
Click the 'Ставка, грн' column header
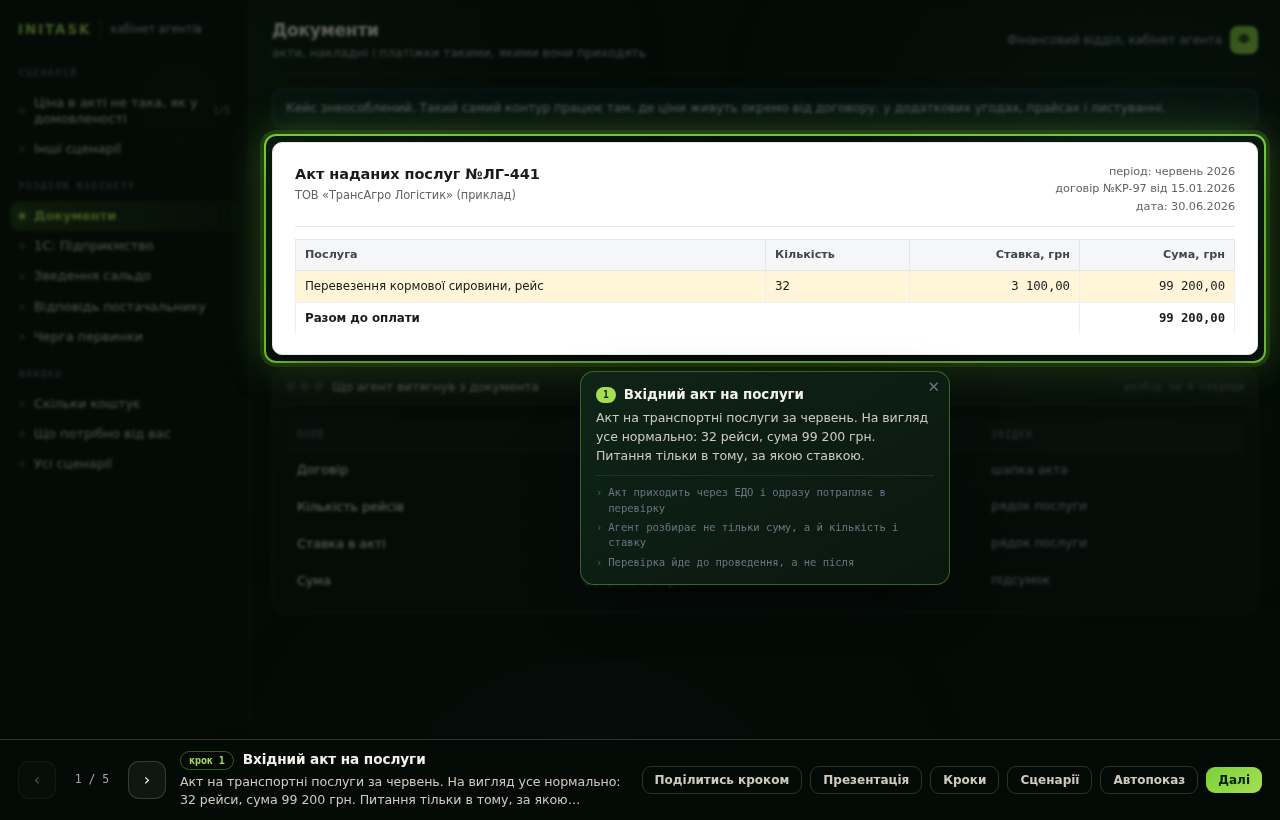pyautogui.click(x=994, y=255)
